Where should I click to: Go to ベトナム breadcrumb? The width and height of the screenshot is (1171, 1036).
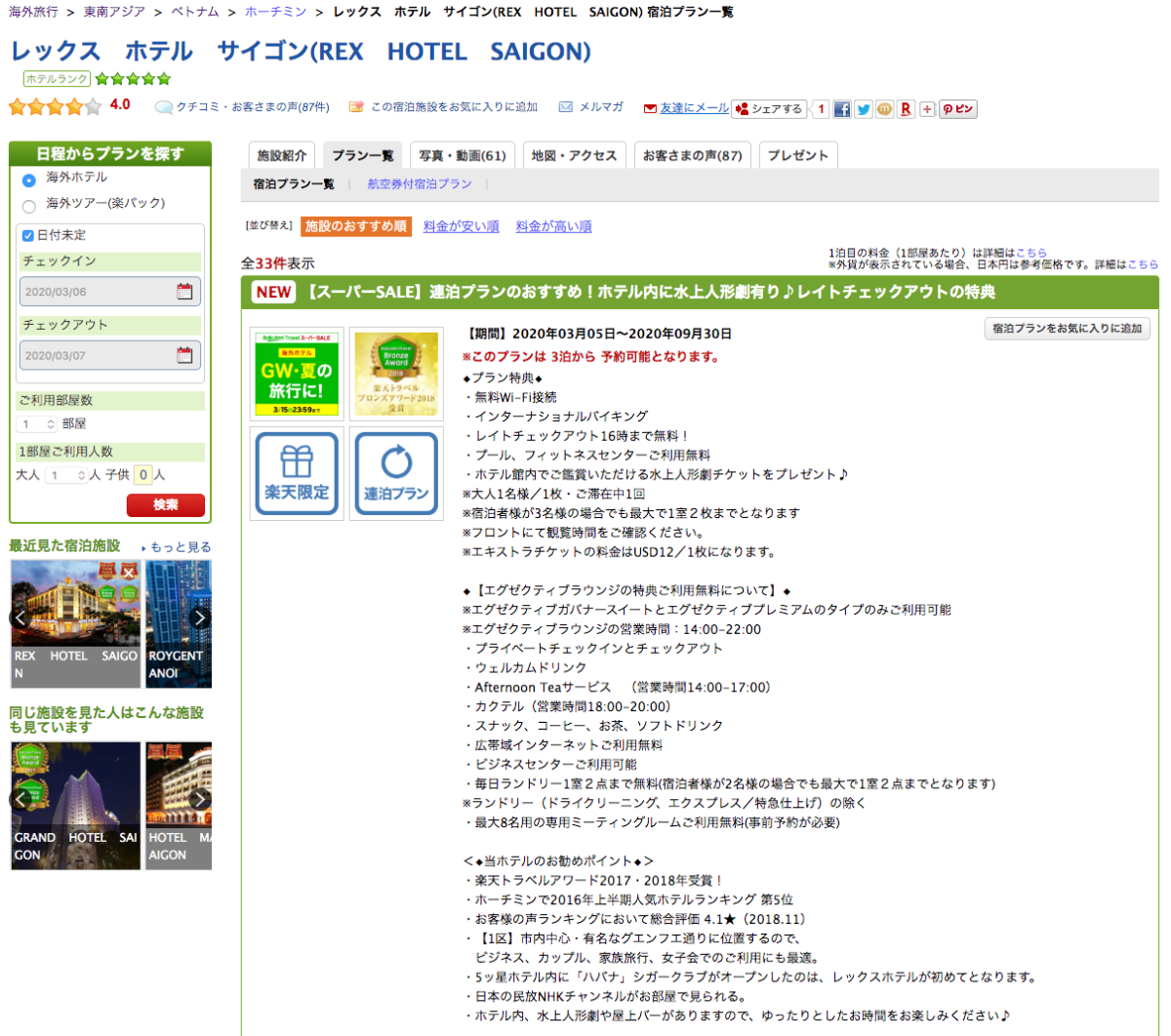pyautogui.click(x=195, y=12)
